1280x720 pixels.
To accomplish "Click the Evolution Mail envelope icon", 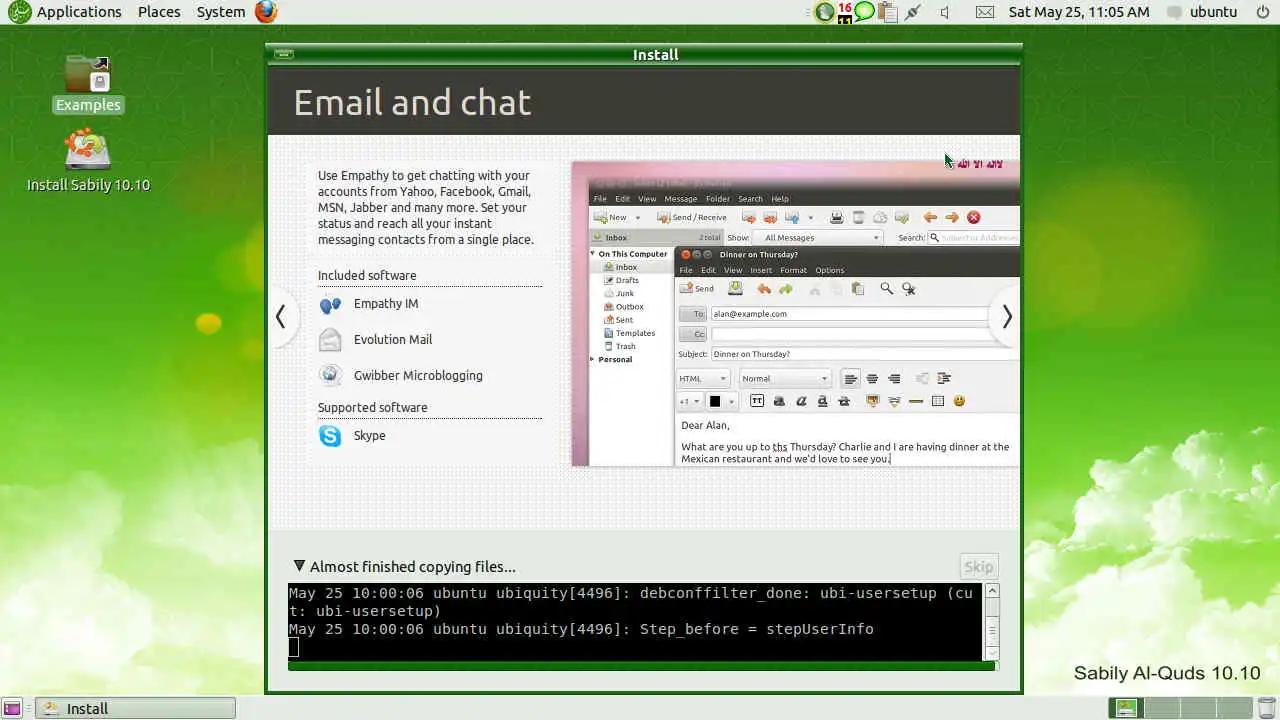I will (330, 340).
